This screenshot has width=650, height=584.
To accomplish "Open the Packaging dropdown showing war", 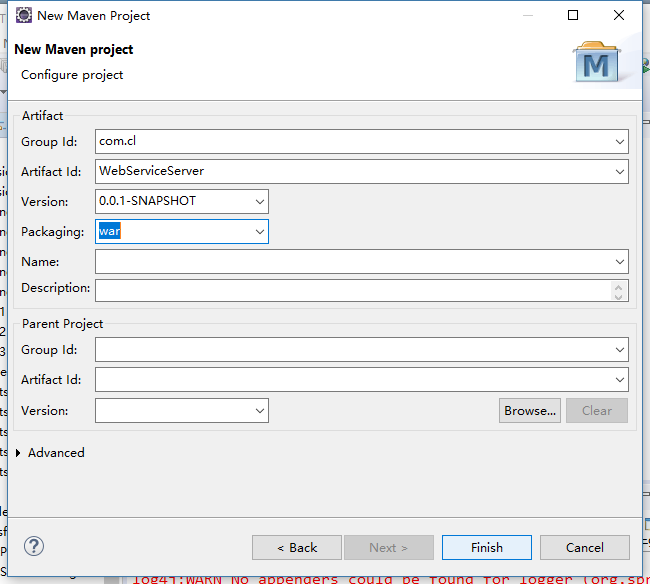I will click(x=260, y=232).
